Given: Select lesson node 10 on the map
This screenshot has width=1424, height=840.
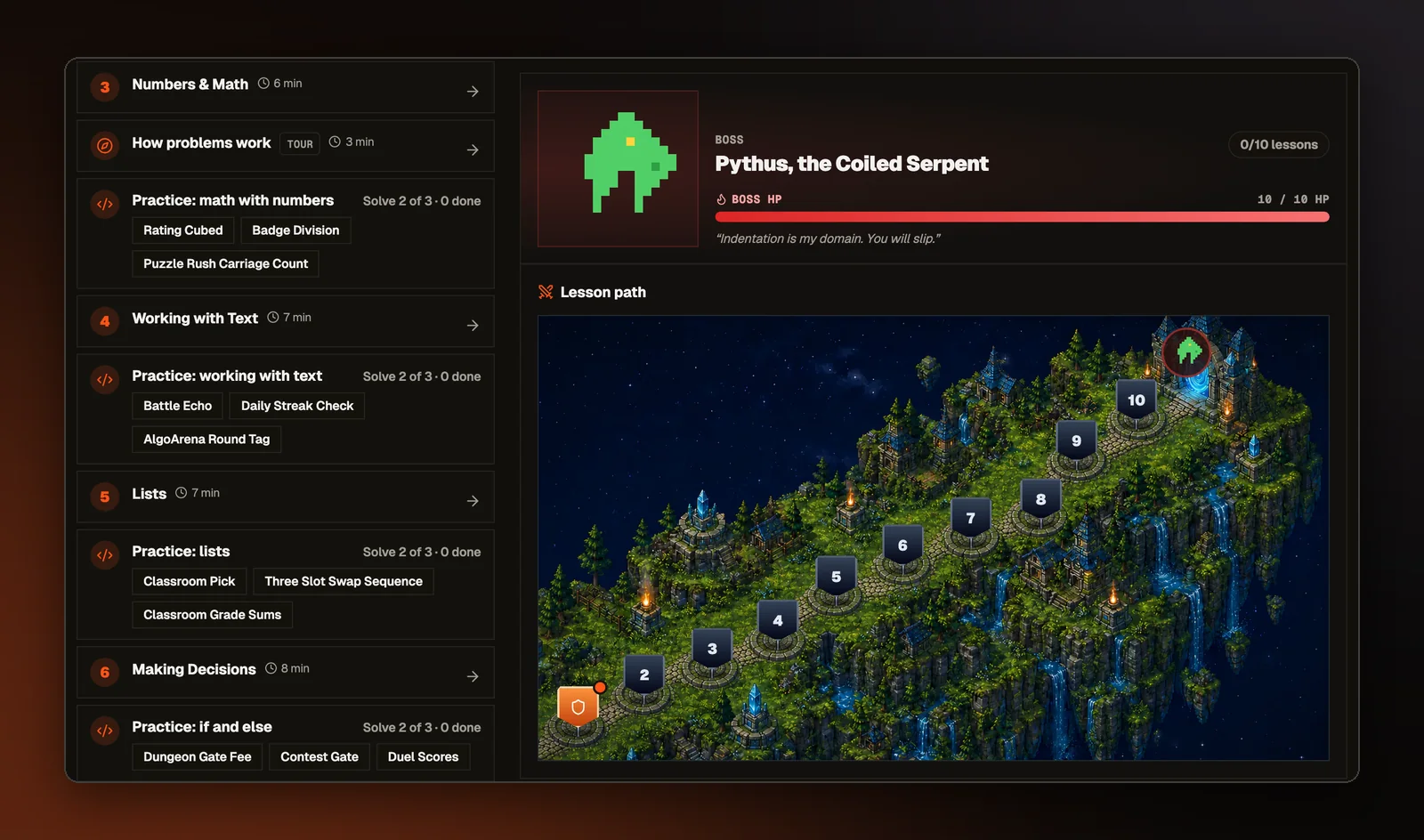Looking at the screenshot, I should tap(1137, 400).
